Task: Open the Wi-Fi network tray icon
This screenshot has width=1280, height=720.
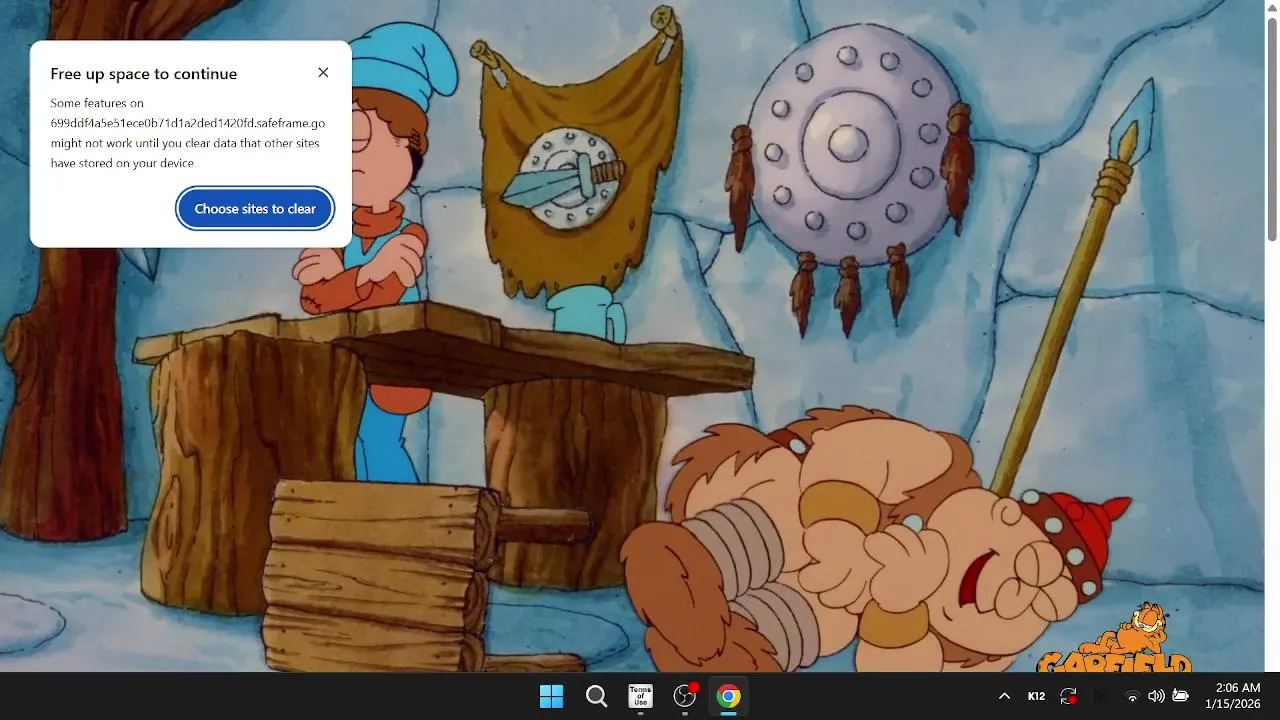Action: pyautogui.click(x=1132, y=696)
